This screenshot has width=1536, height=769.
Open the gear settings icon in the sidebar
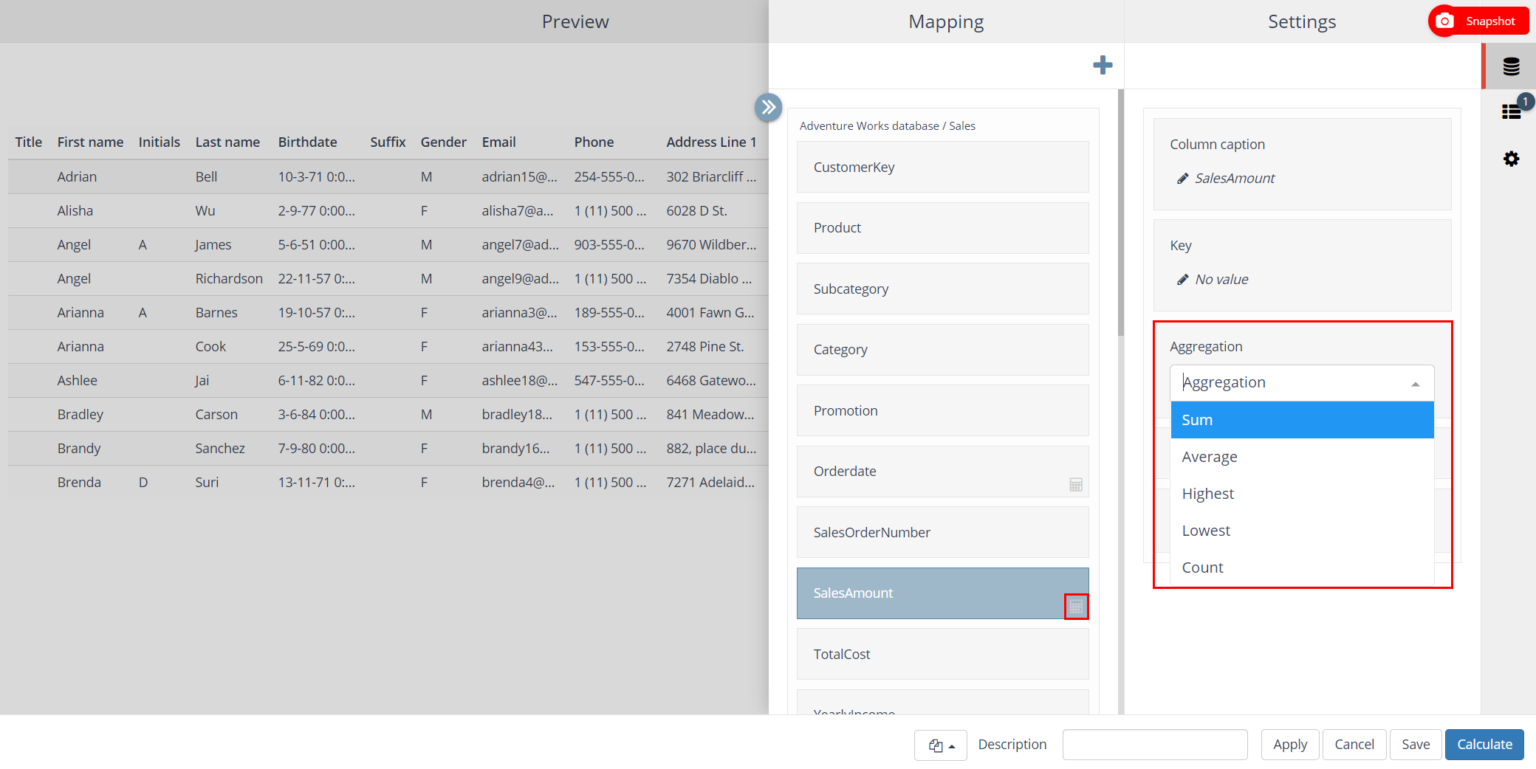click(x=1511, y=158)
